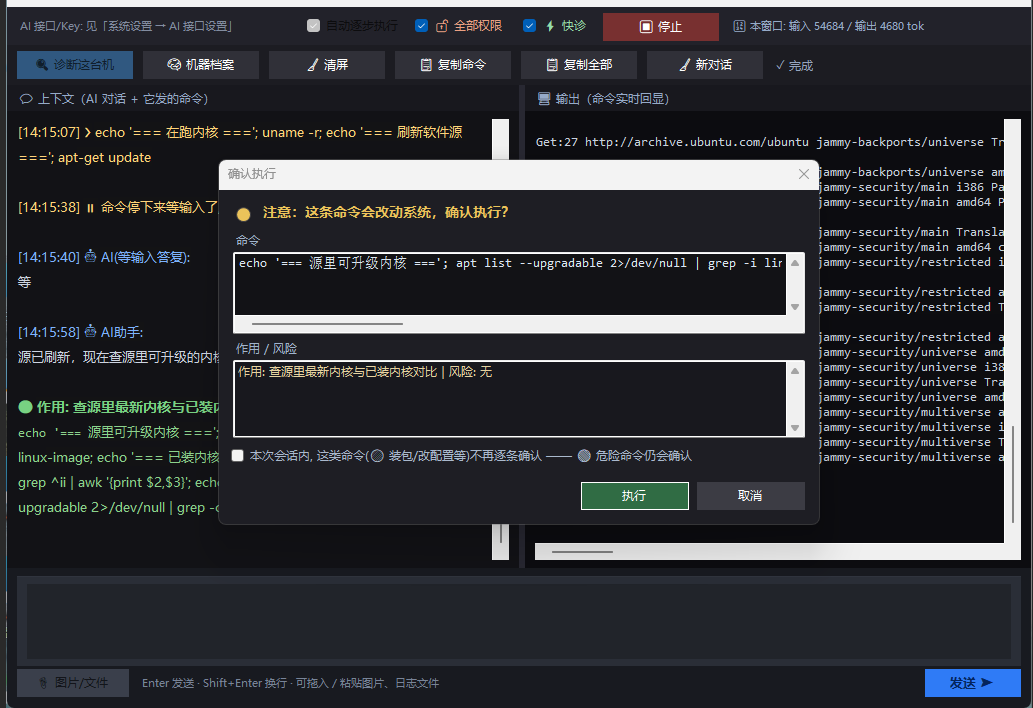This screenshot has width=1033, height=708.
Task: Click the down arrow of the 命令 box scrollbar
Action: tap(795, 307)
